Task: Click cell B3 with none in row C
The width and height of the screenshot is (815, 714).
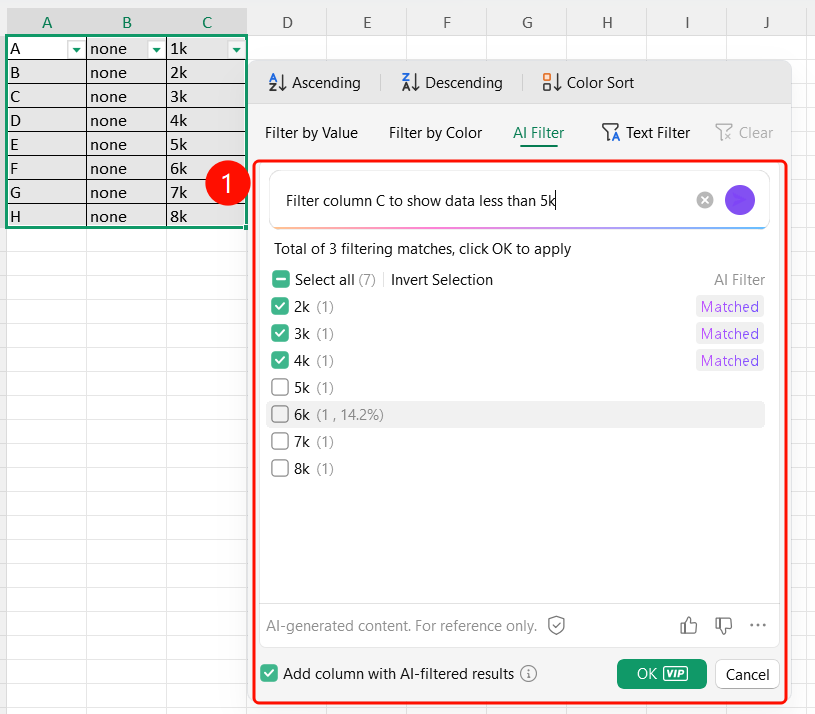Action: coord(126,96)
